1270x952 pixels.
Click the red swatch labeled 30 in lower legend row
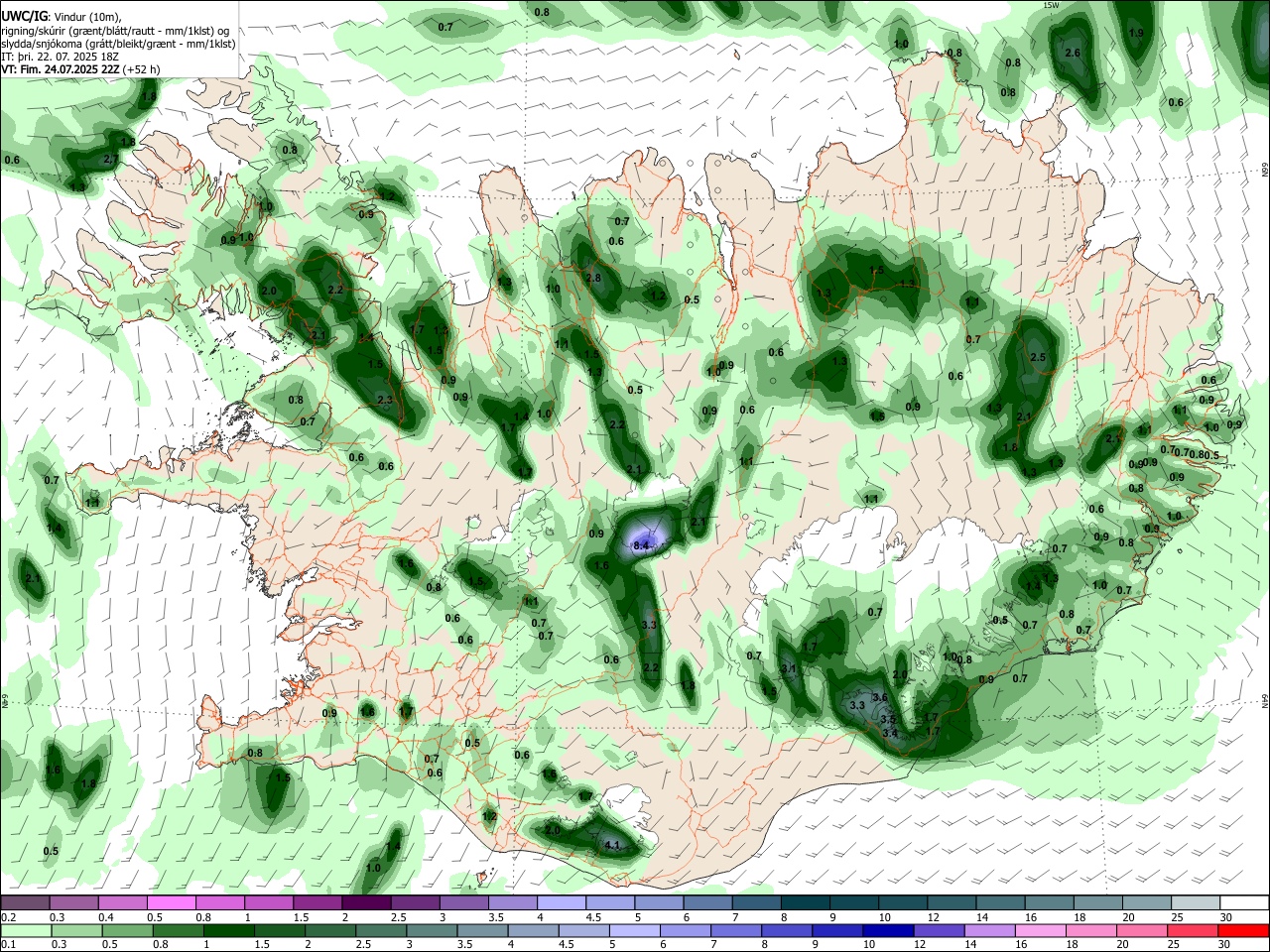pyautogui.click(x=1243, y=931)
